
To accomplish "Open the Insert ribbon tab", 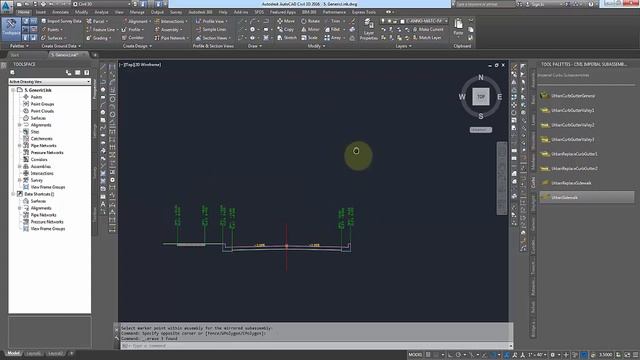I will point(41,12).
